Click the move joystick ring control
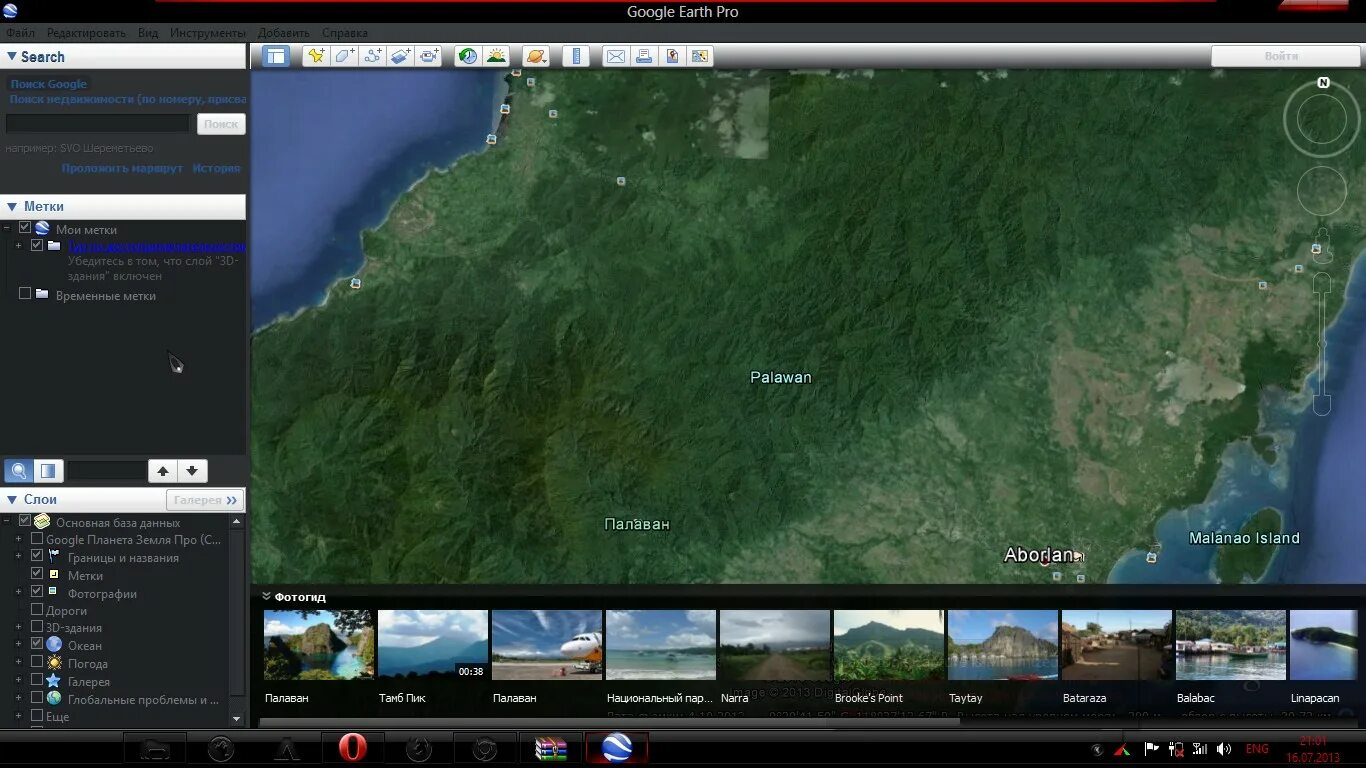This screenshot has width=1366, height=768. click(1322, 191)
